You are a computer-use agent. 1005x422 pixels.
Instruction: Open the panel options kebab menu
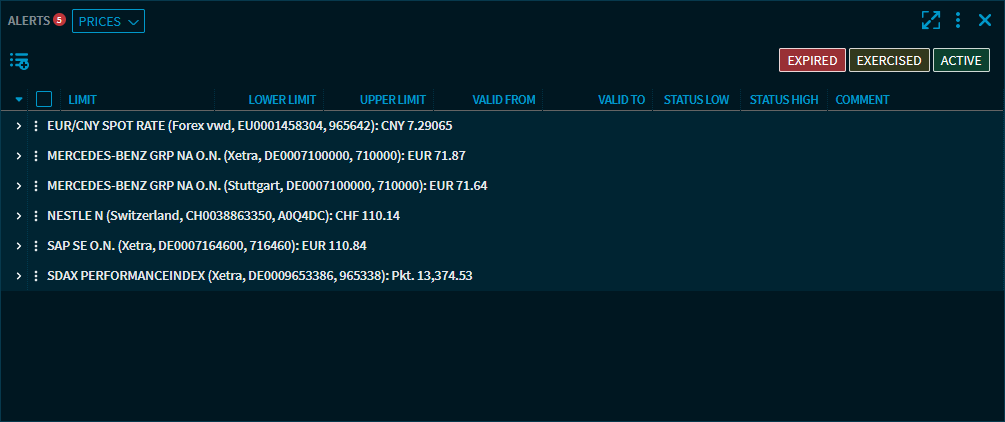pyautogui.click(x=958, y=20)
